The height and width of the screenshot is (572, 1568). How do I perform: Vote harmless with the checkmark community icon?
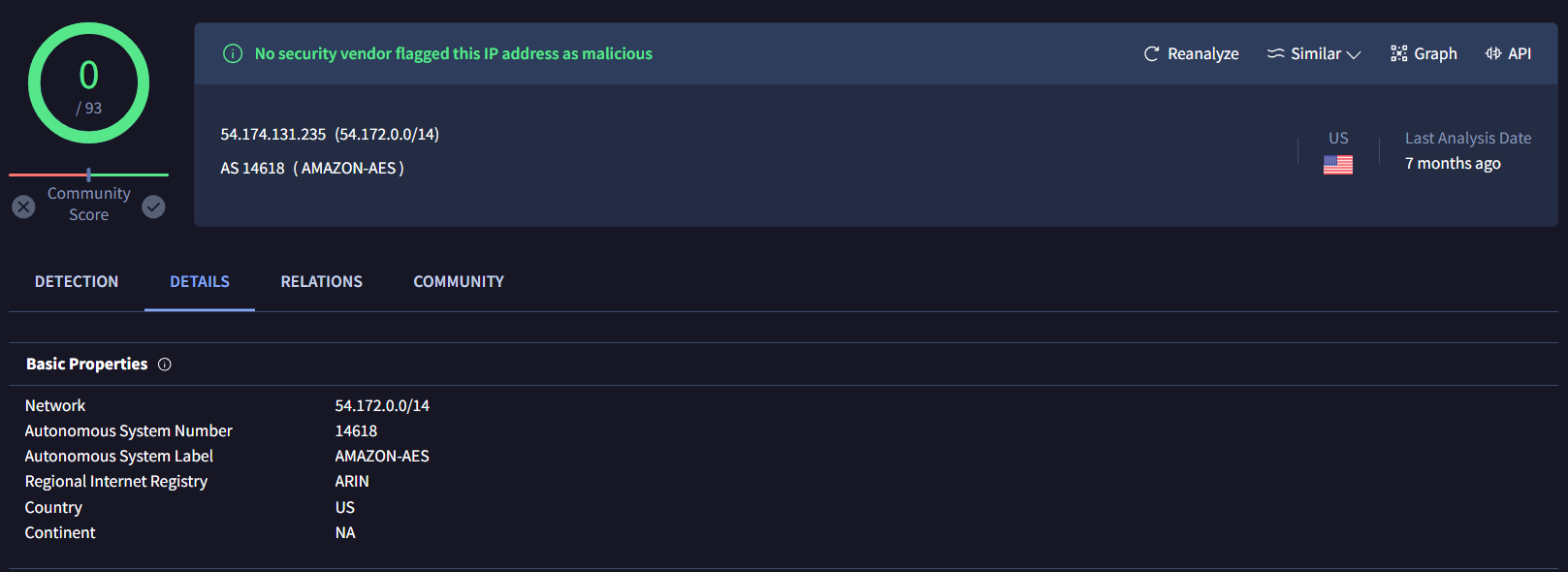tap(153, 207)
